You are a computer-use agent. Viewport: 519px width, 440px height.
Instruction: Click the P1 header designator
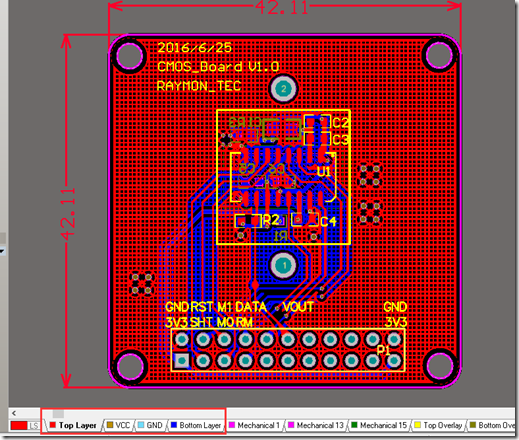(383, 350)
